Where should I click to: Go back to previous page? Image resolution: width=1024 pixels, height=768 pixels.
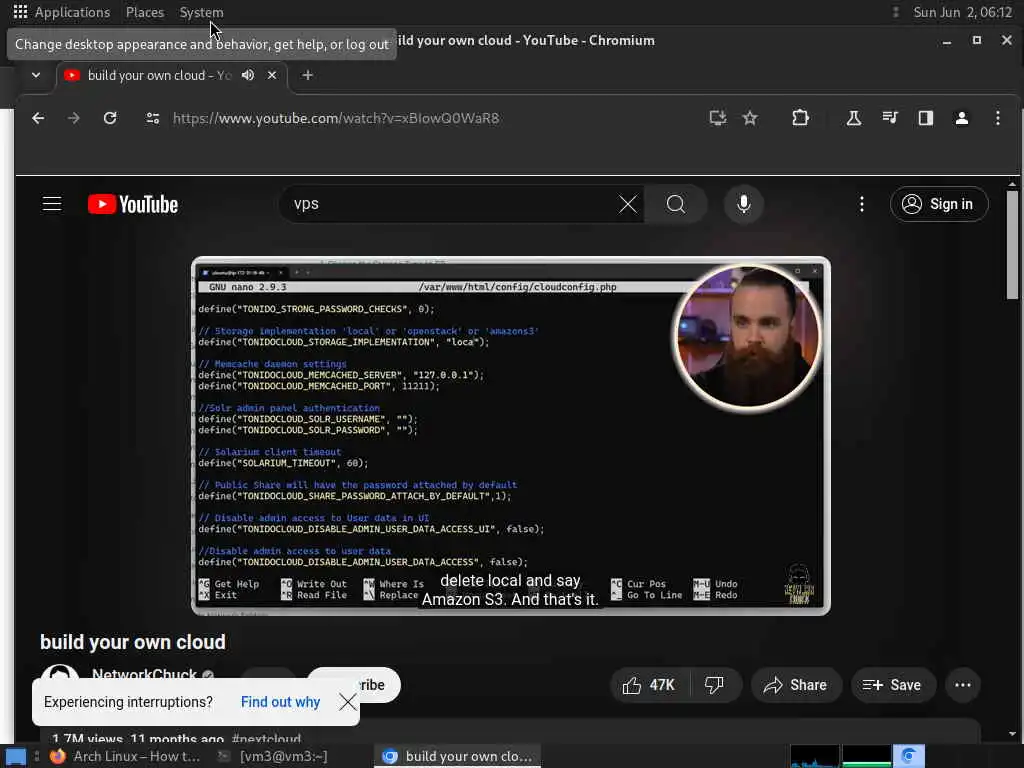(39, 118)
